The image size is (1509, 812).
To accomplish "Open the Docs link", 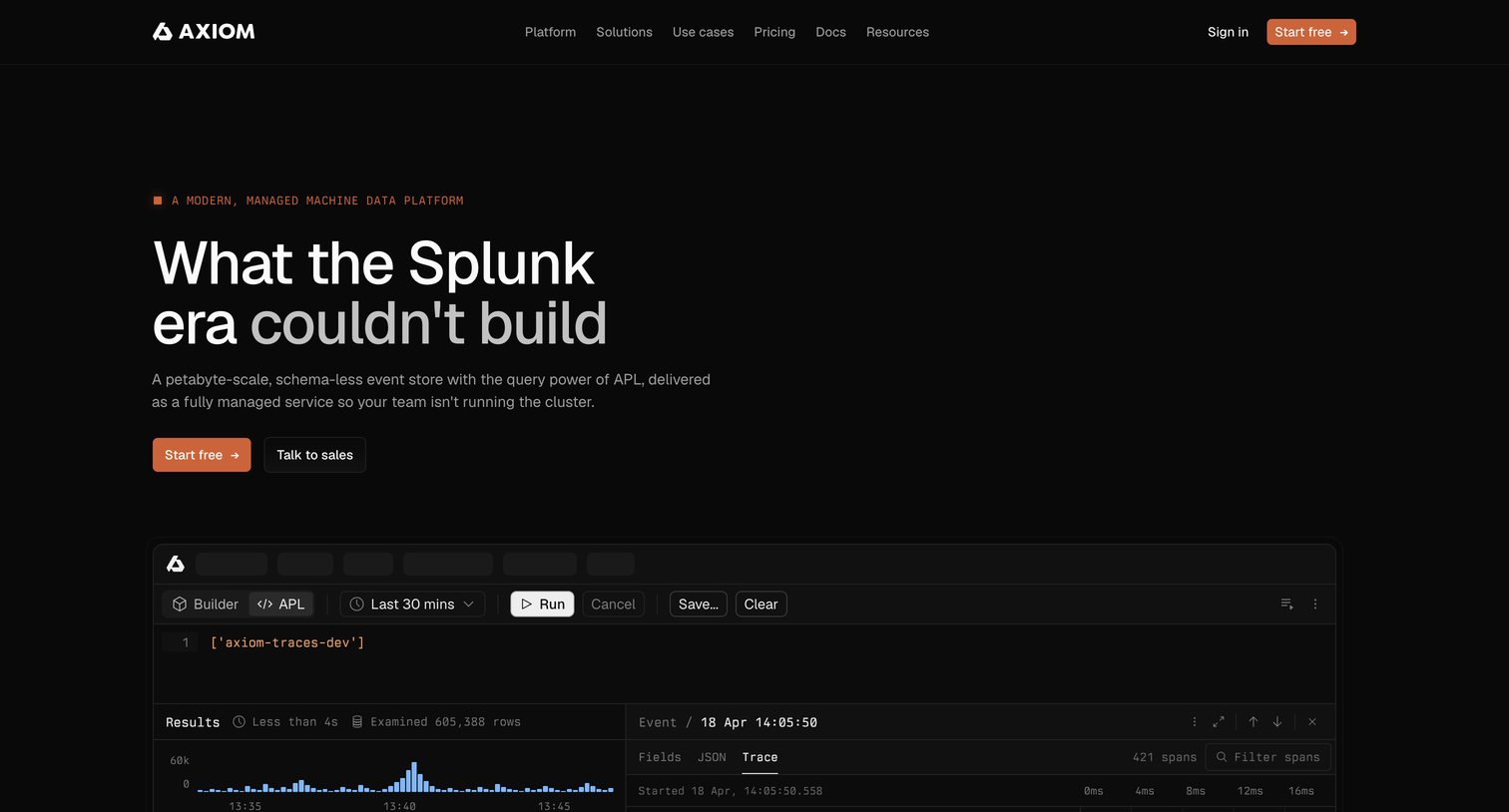I will click(830, 32).
